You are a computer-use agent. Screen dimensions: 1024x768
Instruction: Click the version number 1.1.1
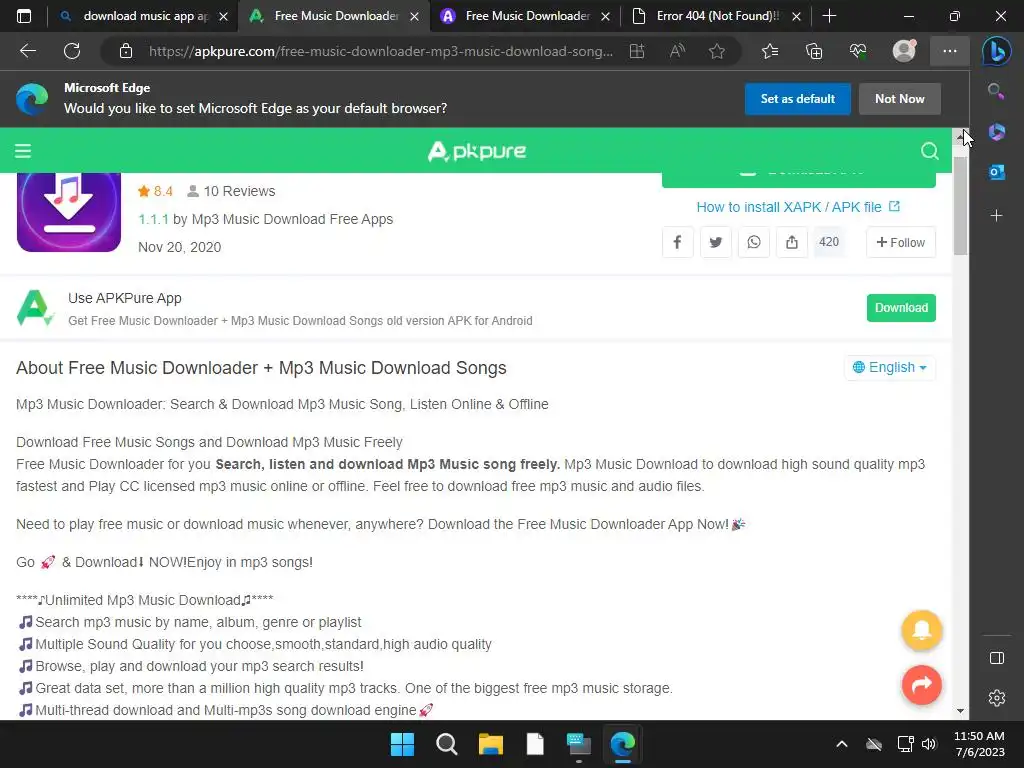[x=153, y=219]
